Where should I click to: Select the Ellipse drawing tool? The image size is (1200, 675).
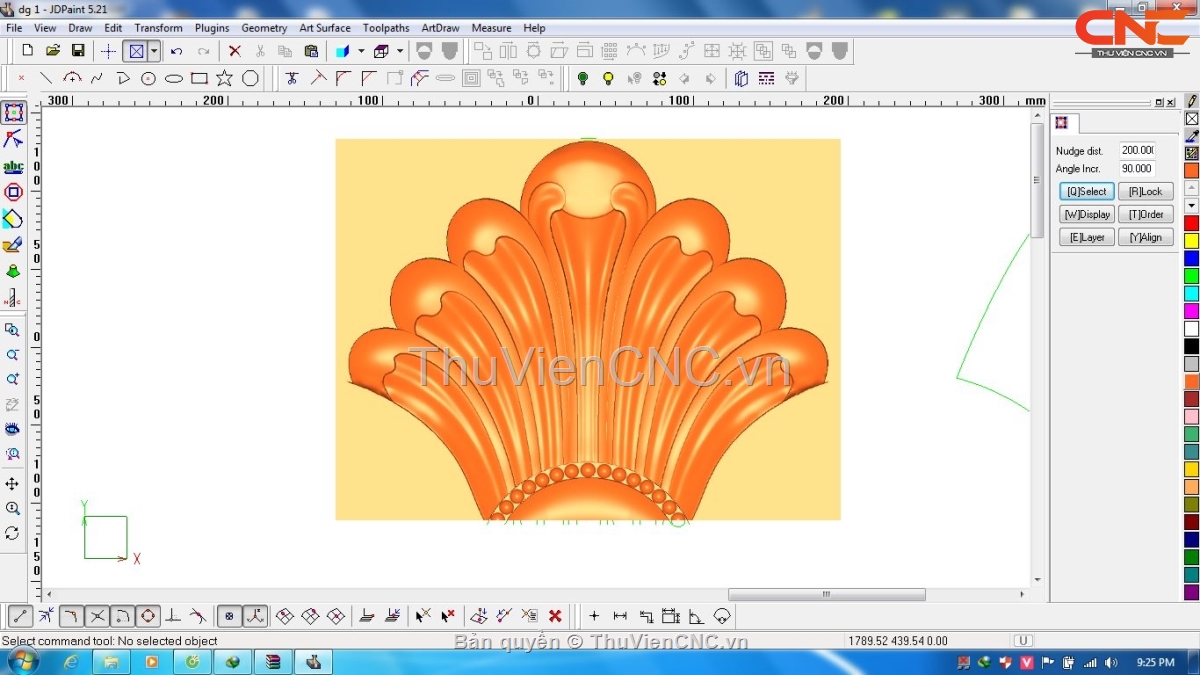[x=174, y=78]
